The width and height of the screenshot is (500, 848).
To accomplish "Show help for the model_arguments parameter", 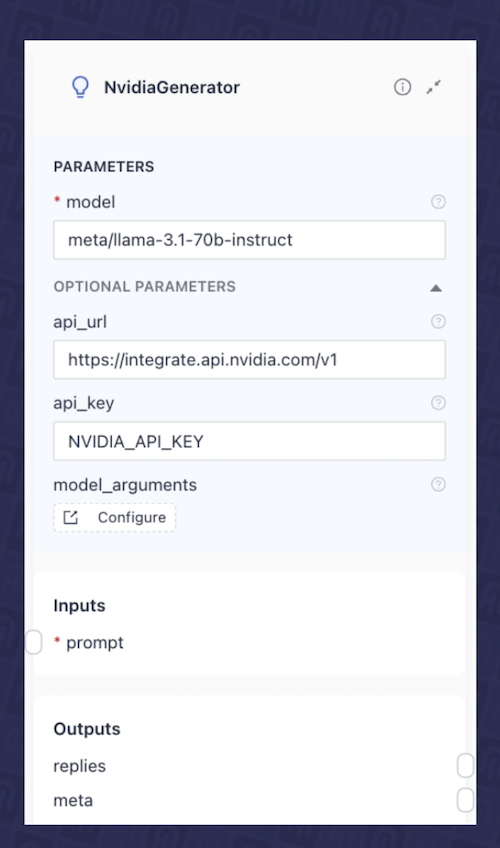I will (438, 484).
